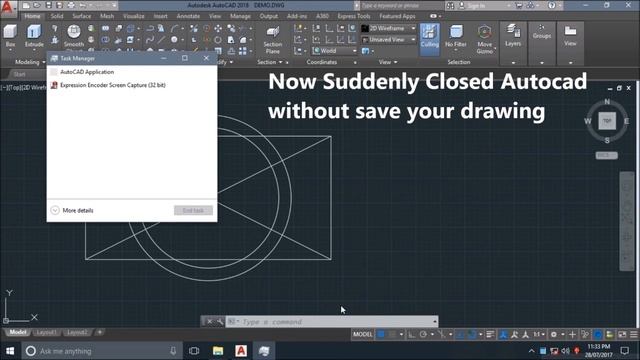Open the Groups panel button

542,32
